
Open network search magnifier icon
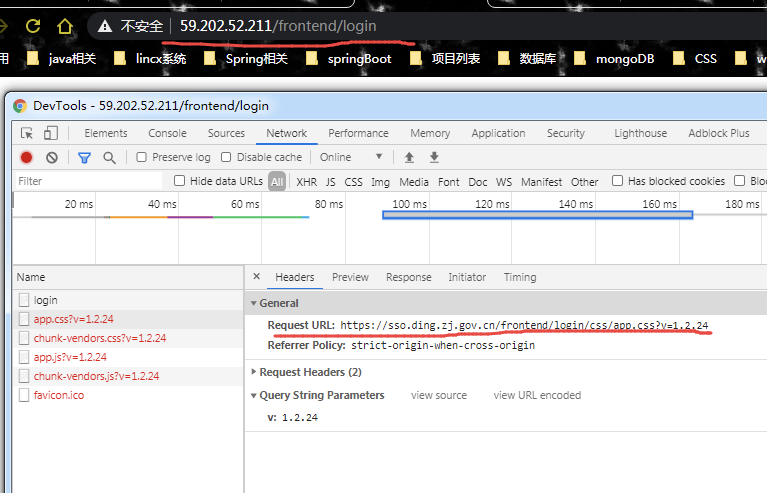(x=109, y=157)
